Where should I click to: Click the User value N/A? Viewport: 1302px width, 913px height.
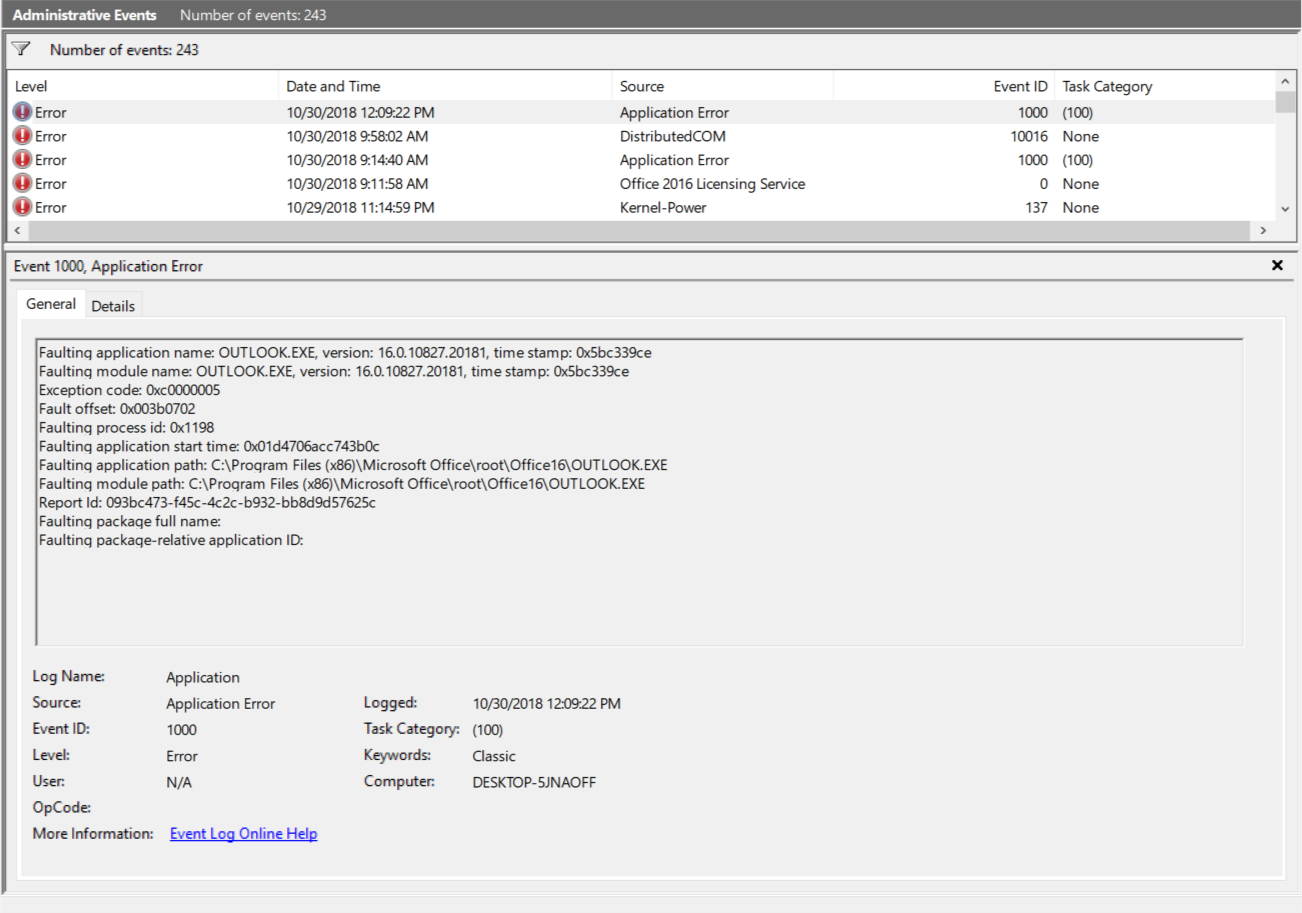click(179, 783)
